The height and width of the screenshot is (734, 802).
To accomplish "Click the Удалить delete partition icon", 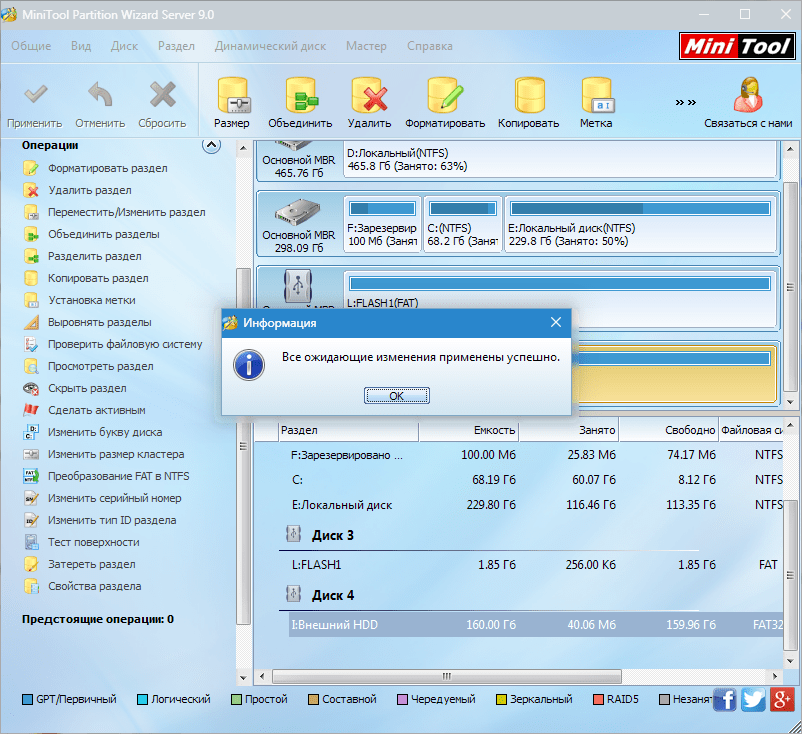I will 369,98.
